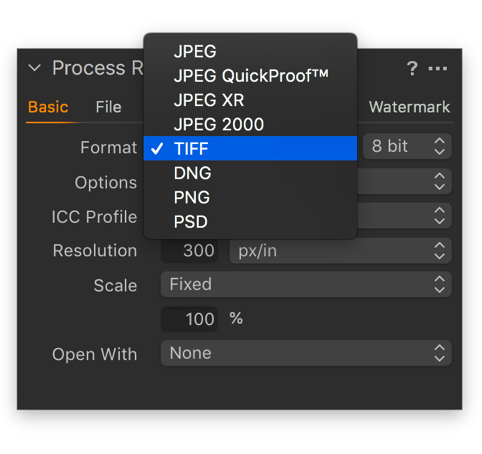
Task: Open the 8 bit depth dropdown
Action: pos(407,146)
